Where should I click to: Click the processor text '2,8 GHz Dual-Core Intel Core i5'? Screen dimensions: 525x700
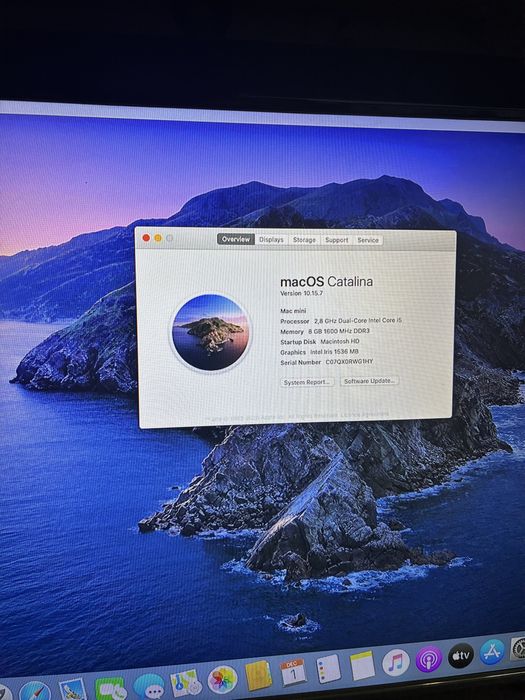(358, 321)
